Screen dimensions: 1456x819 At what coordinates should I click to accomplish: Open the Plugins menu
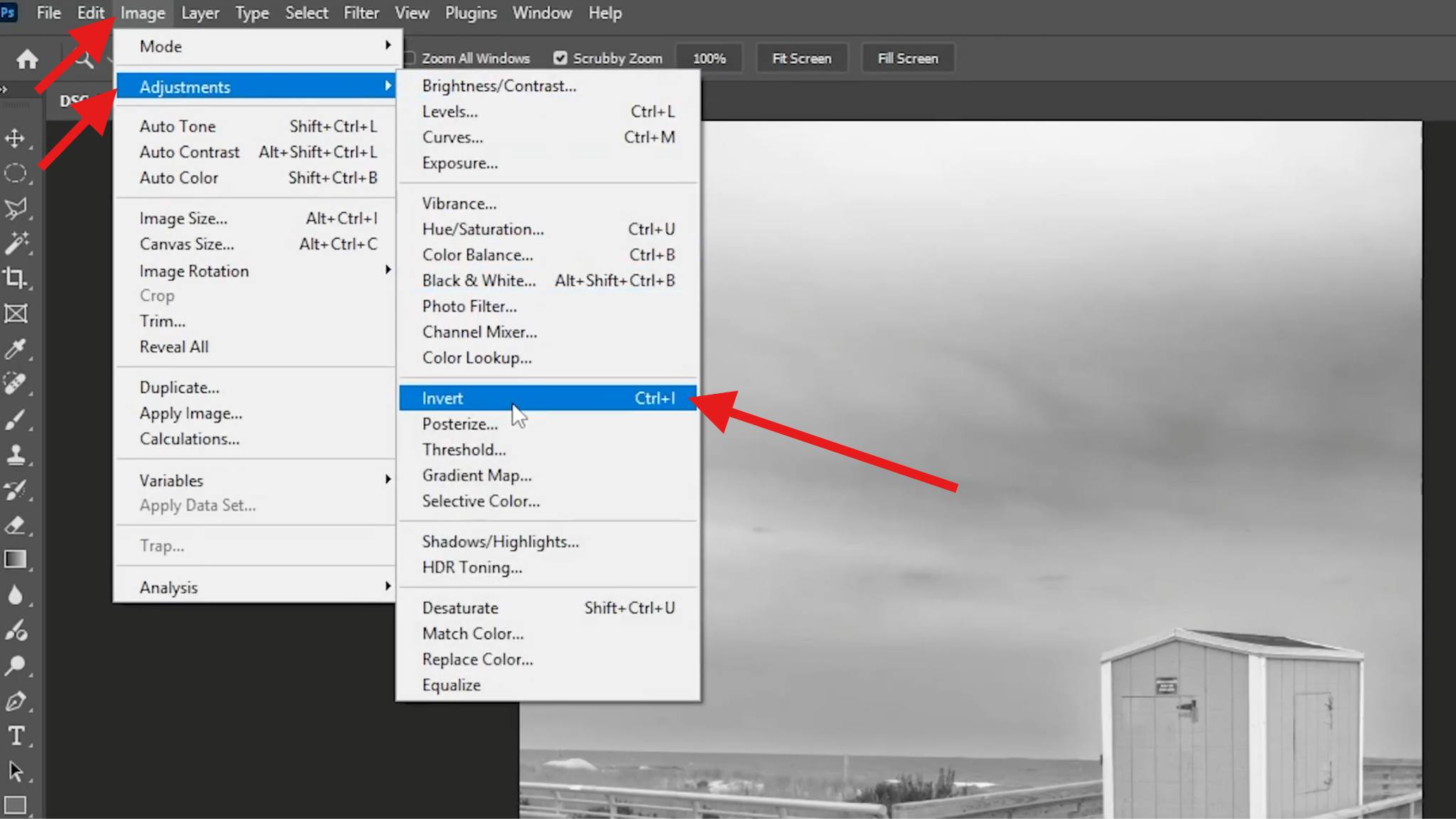471,13
